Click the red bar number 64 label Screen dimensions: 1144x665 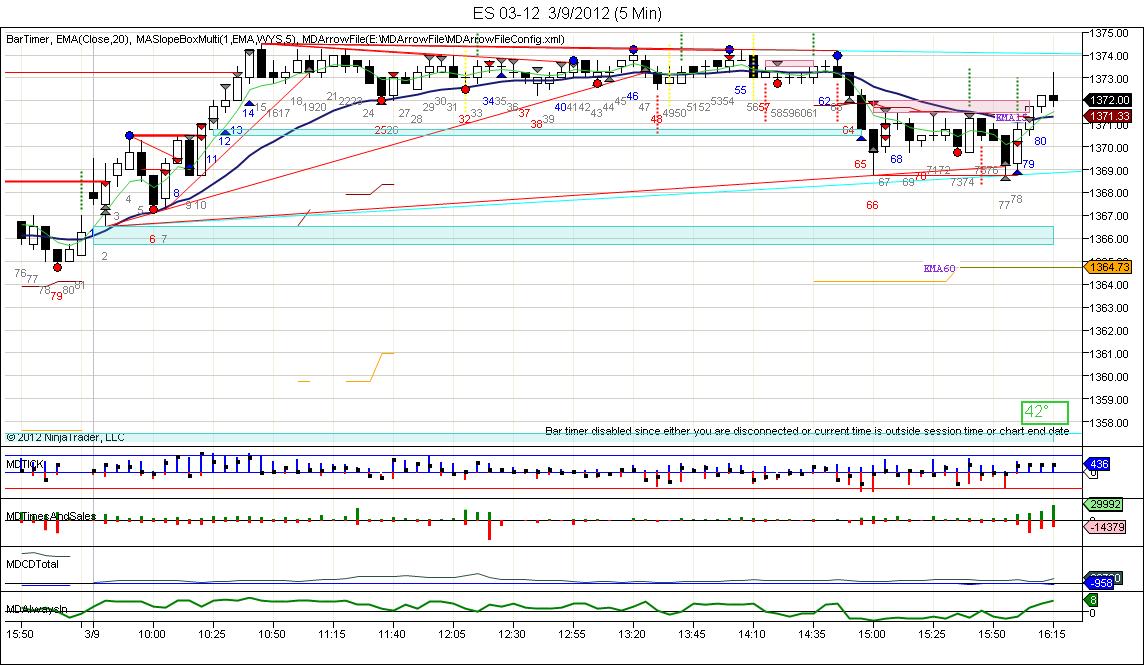848,130
